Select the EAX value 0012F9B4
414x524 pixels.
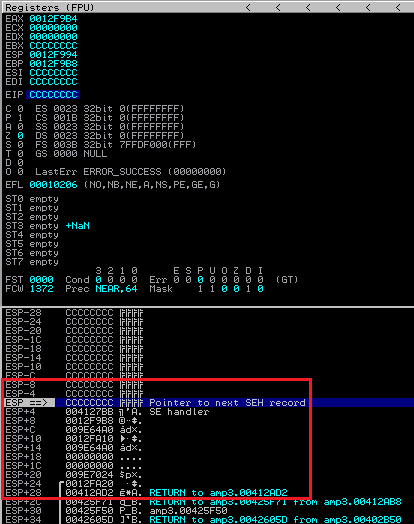click(x=53, y=19)
